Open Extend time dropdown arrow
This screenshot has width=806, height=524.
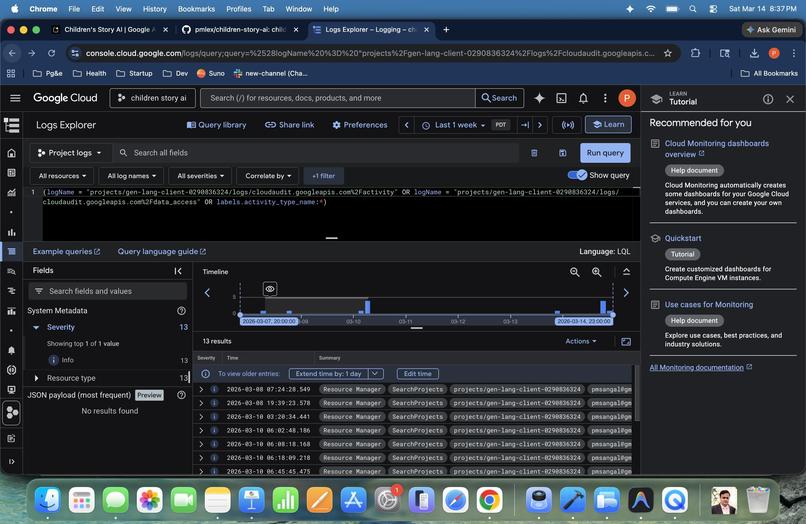pyautogui.click(x=375, y=374)
